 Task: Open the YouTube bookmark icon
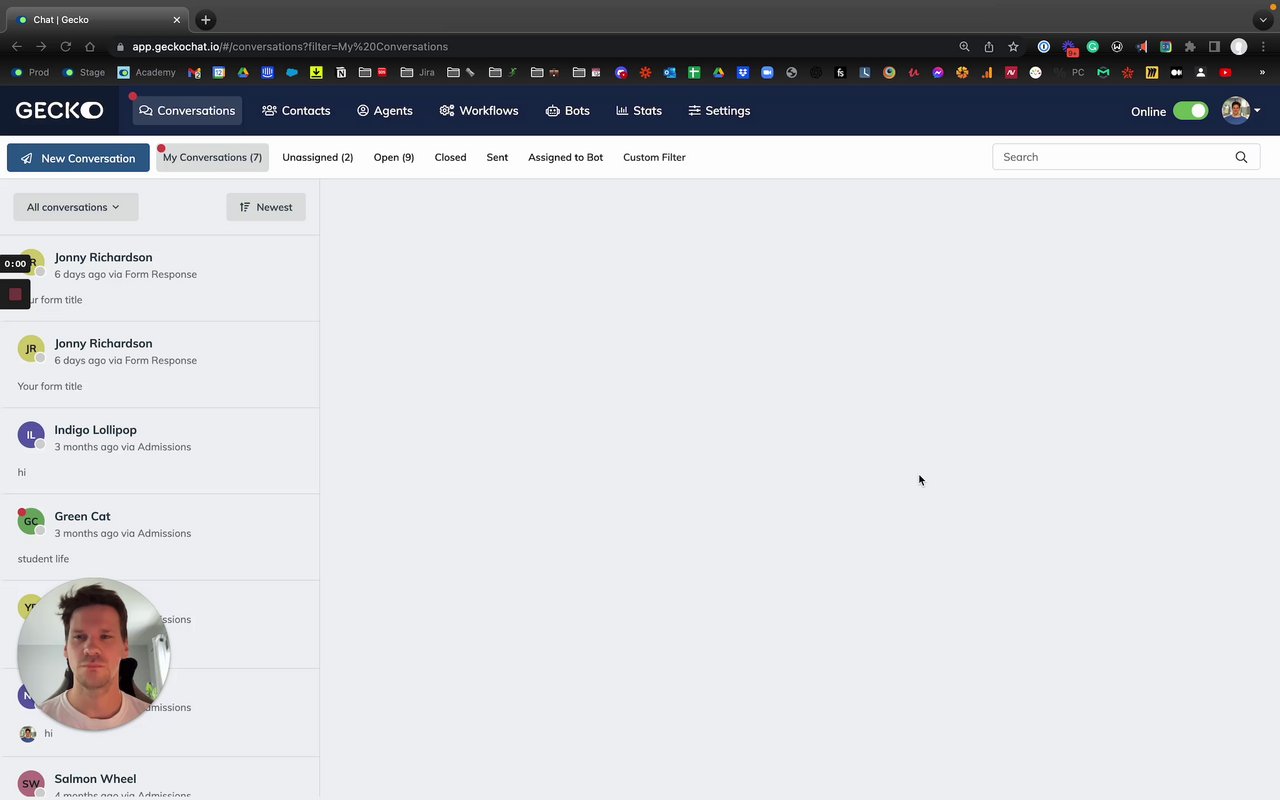1225,72
